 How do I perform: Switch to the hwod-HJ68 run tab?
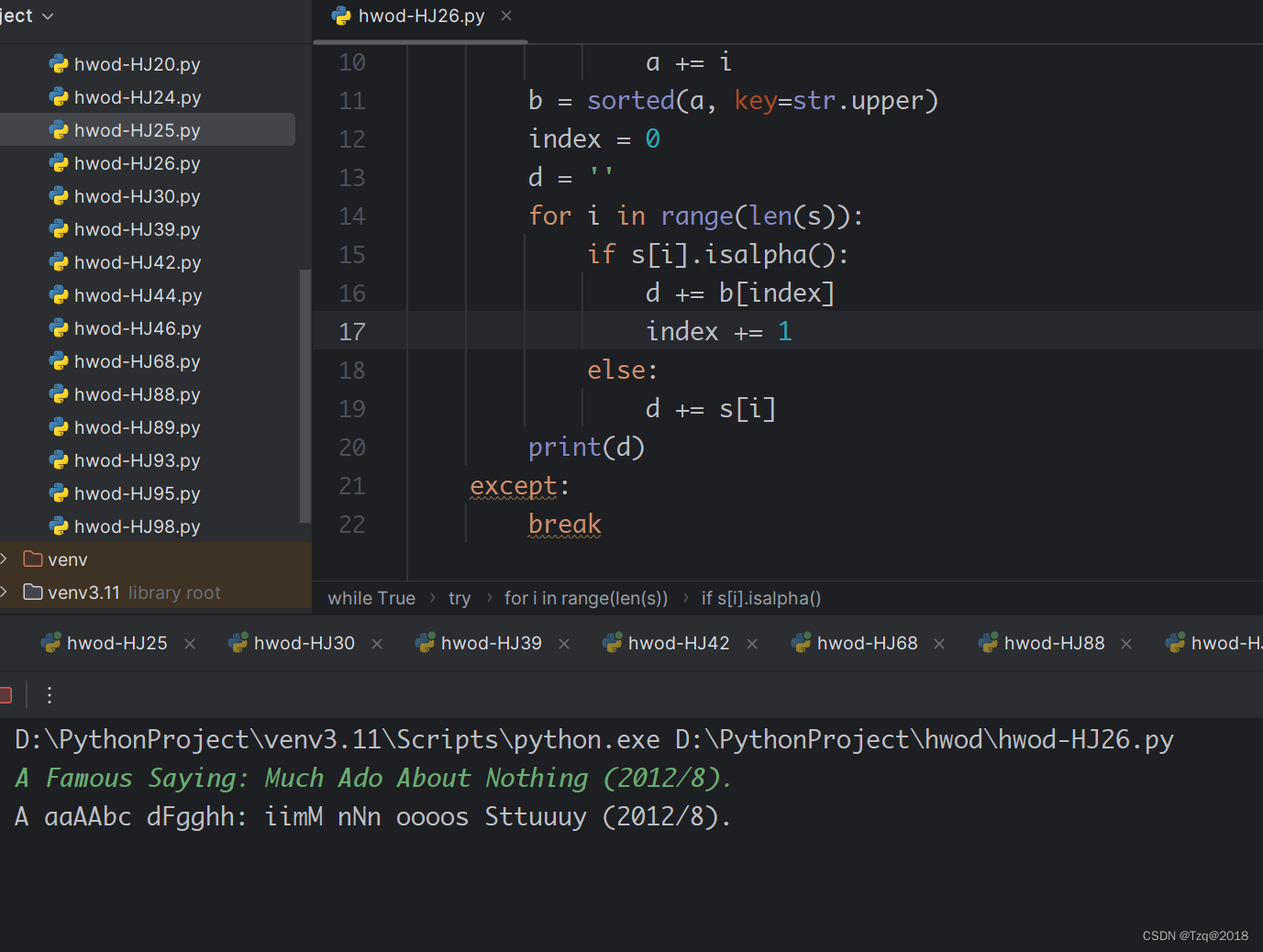(867, 643)
